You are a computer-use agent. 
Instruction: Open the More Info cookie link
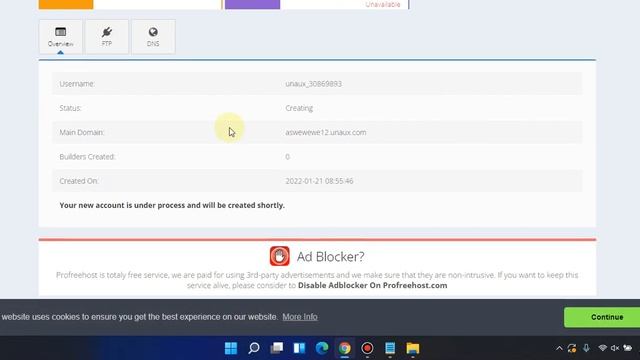point(300,317)
